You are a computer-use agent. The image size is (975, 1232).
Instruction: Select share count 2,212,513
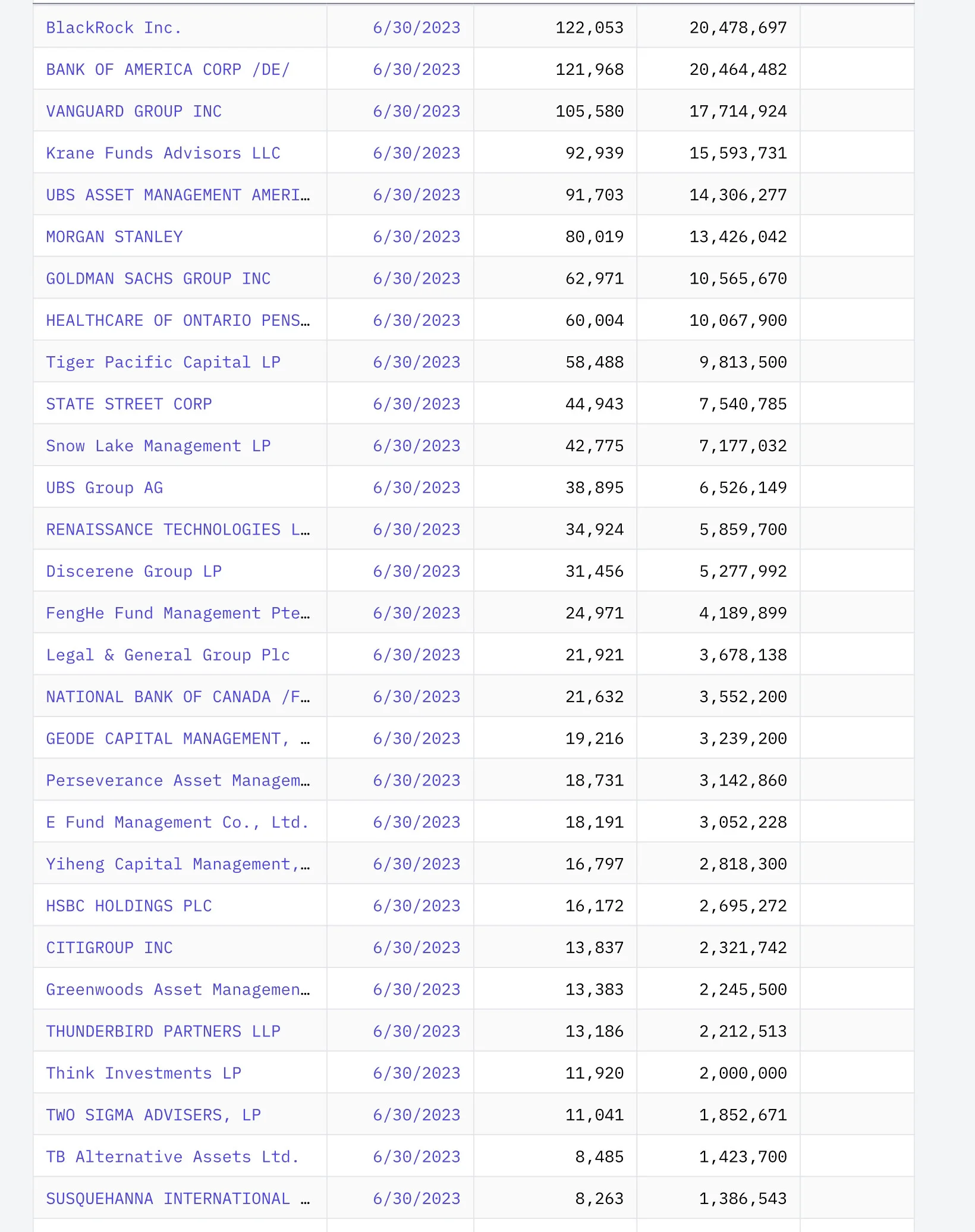click(743, 1032)
